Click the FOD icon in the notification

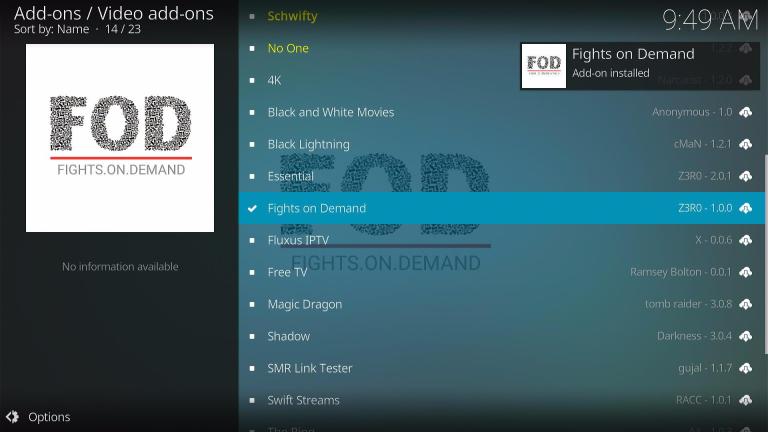[544, 66]
